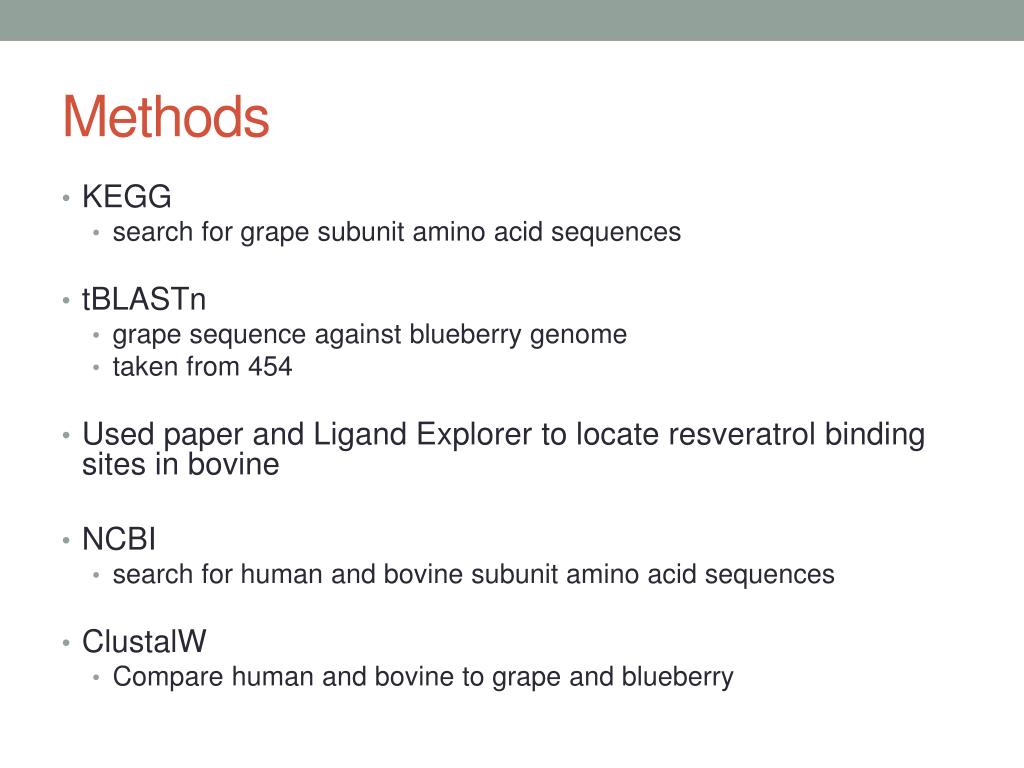
Task: Select the "KEGG" bullet heading
Action: coord(127,197)
